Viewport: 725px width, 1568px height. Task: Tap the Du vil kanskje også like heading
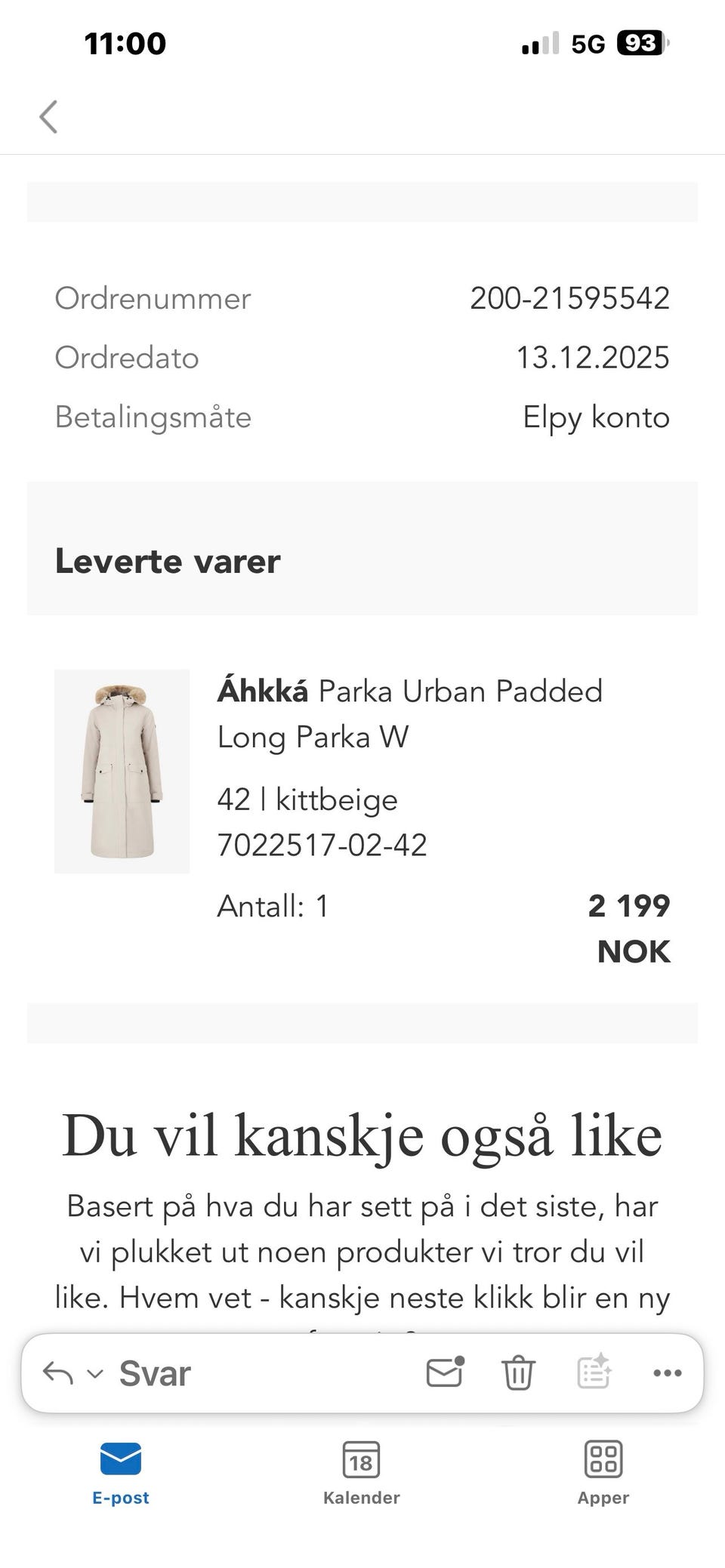coord(362,1135)
